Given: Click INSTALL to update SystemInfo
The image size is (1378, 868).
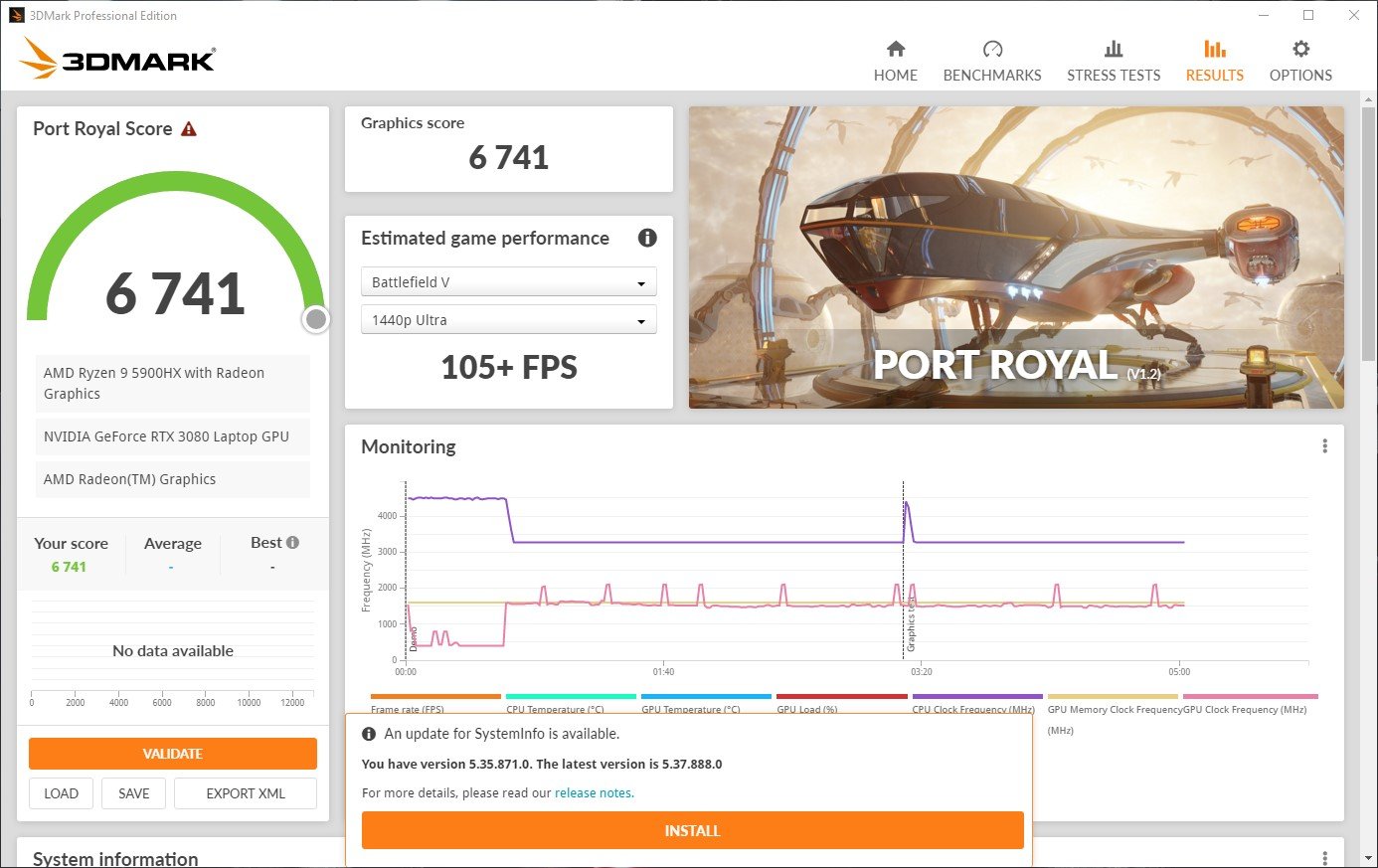Looking at the screenshot, I should 692,830.
